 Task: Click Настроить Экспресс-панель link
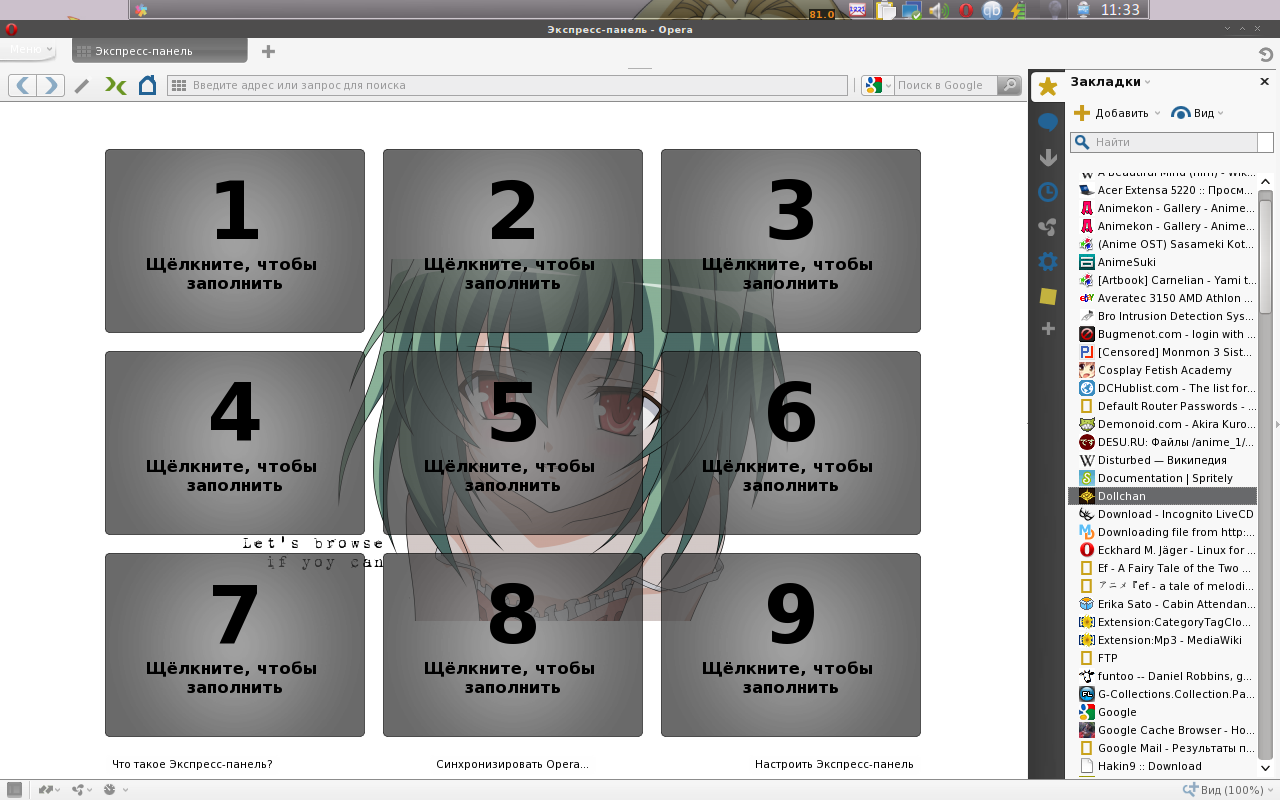click(x=834, y=764)
